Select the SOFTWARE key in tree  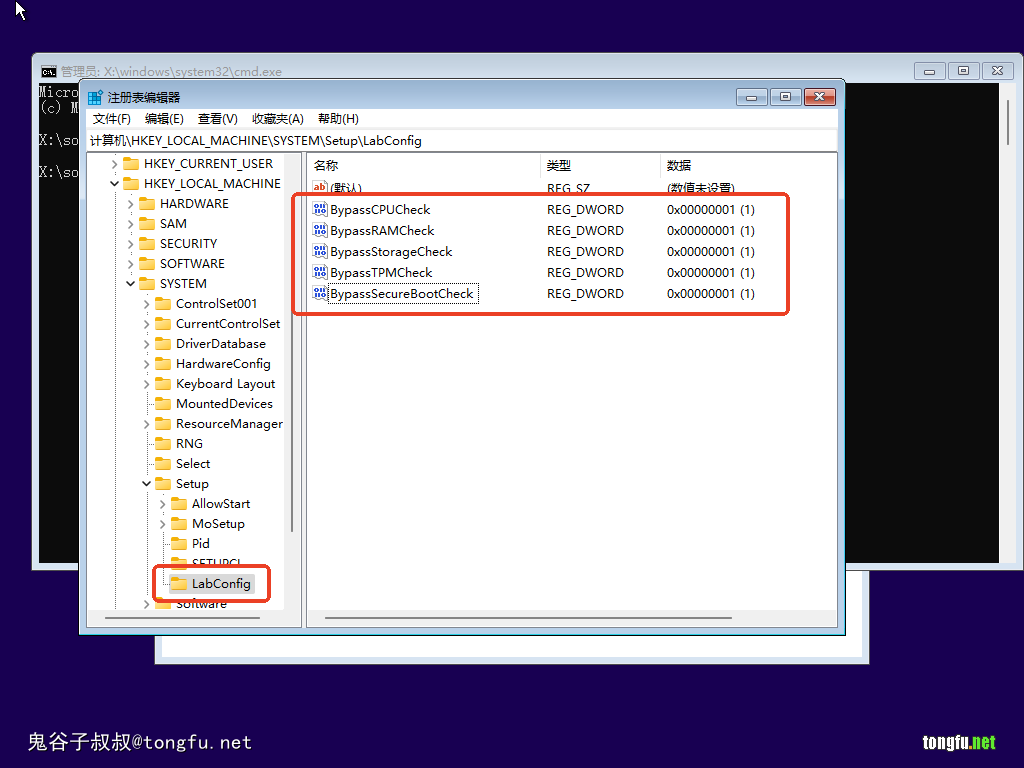(x=192, y=264)
